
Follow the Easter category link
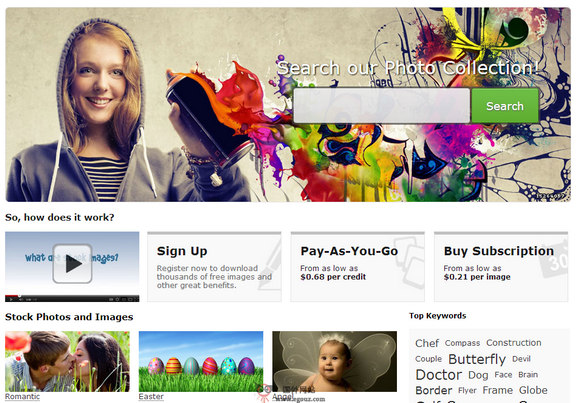(151, 396)
